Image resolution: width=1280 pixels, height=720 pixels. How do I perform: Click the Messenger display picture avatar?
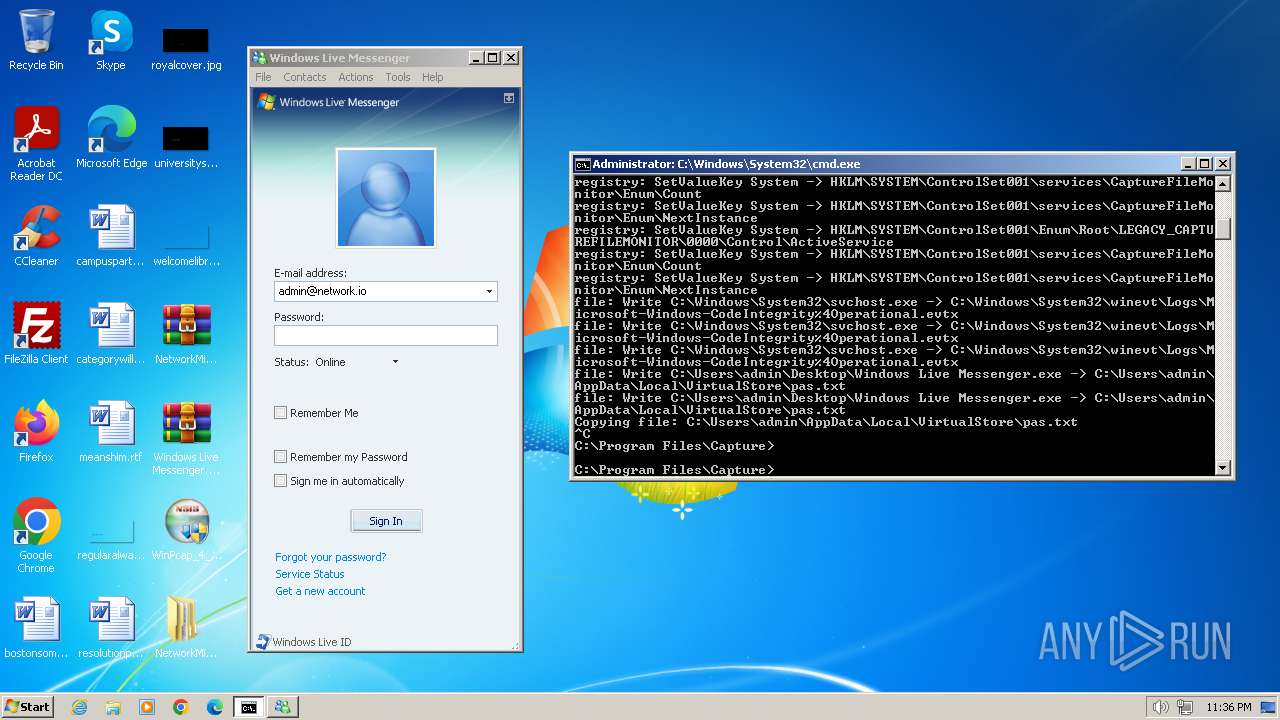(386, 198)
